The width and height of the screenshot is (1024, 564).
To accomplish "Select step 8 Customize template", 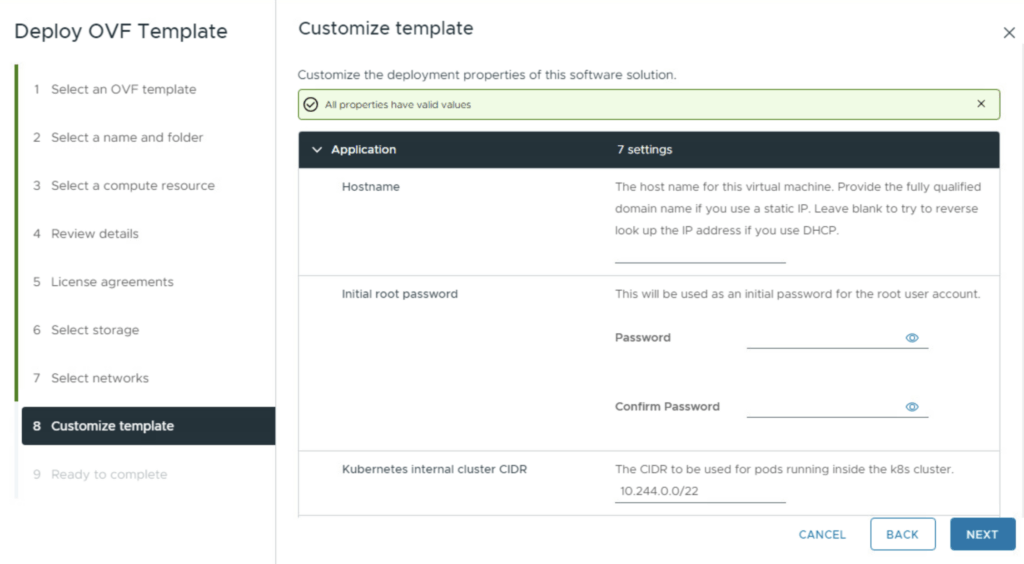I will click(x=112, y=426).
